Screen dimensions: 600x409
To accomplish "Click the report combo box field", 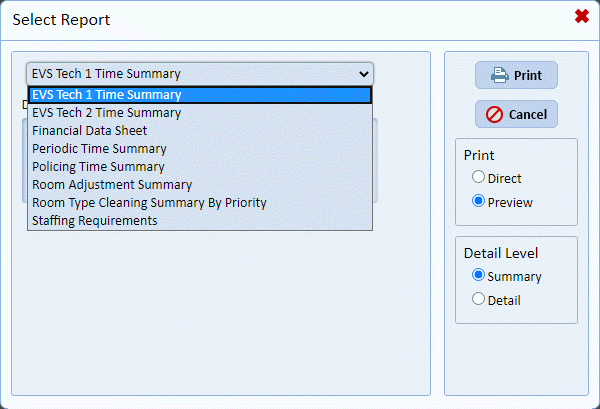I will tap(190, 74).
